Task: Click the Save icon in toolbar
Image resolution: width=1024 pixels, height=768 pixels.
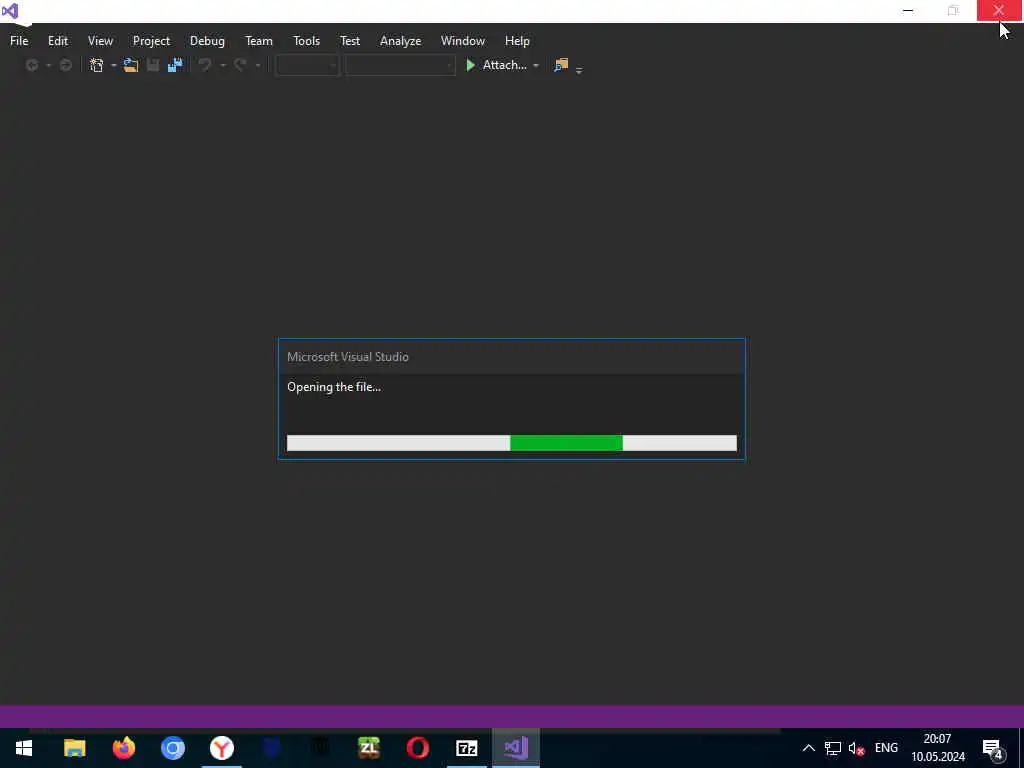Action: point(153,65)
